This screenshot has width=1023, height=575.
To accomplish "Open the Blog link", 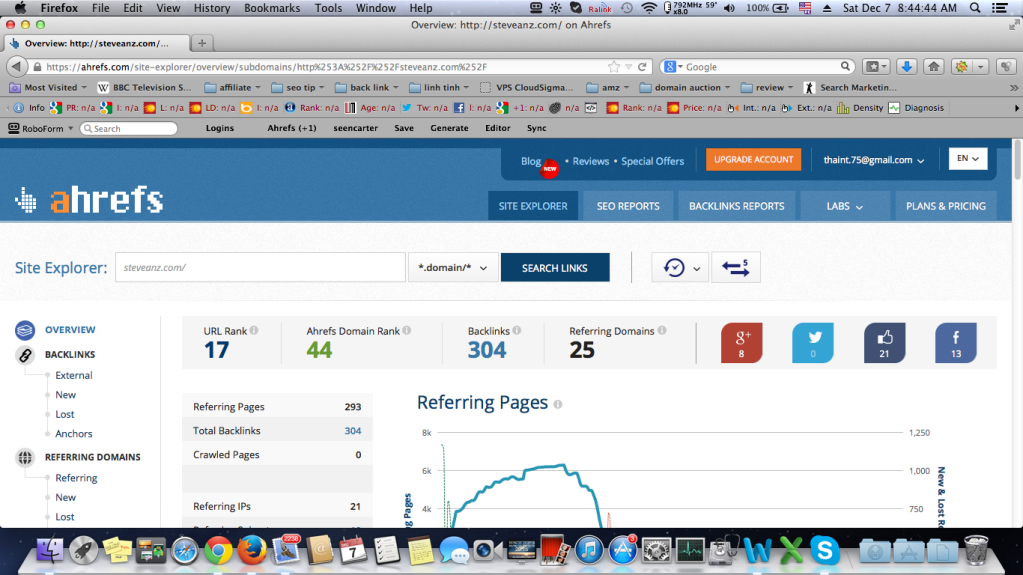I will (x=530, y=161).
